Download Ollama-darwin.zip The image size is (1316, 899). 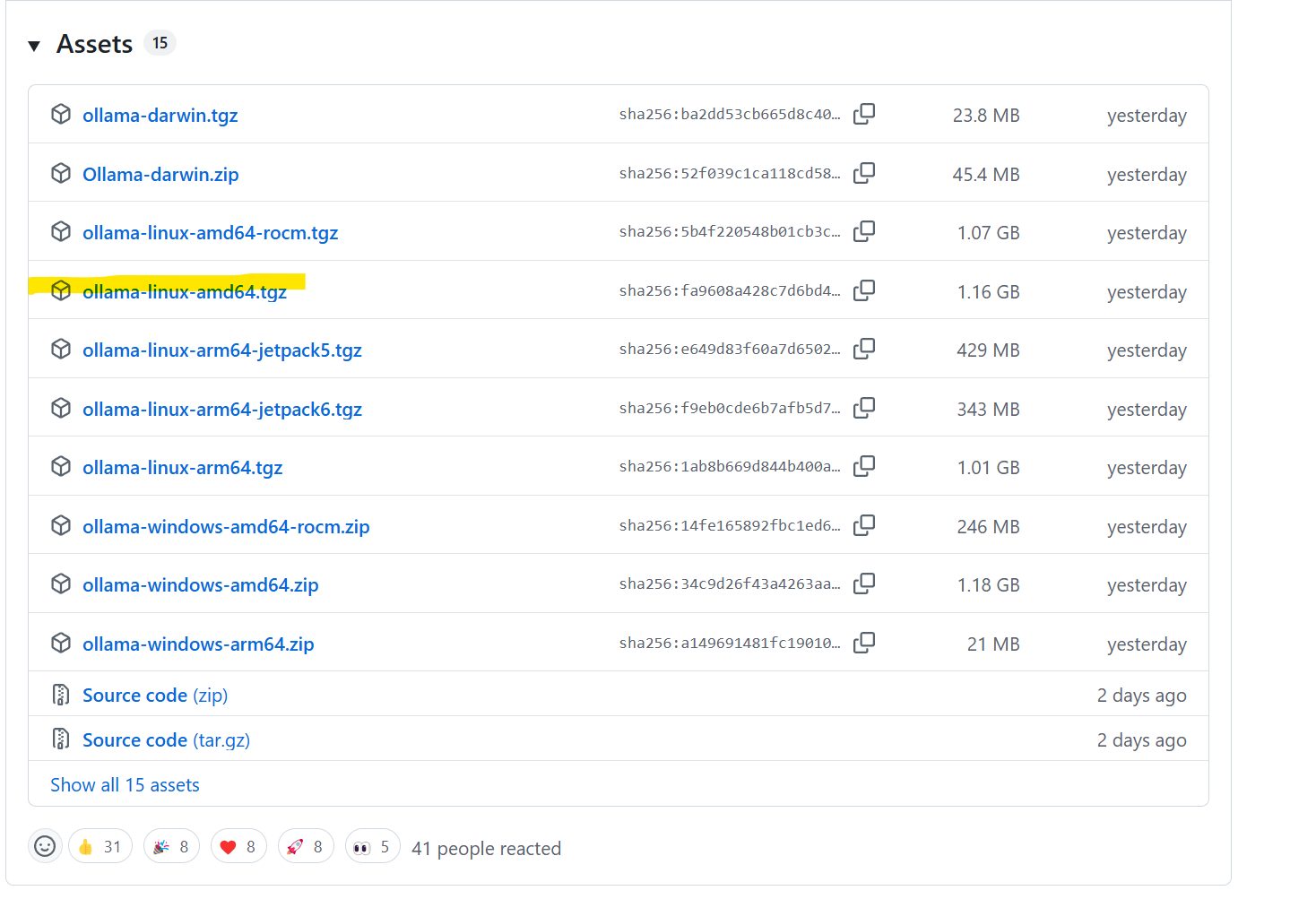(160, 175)
